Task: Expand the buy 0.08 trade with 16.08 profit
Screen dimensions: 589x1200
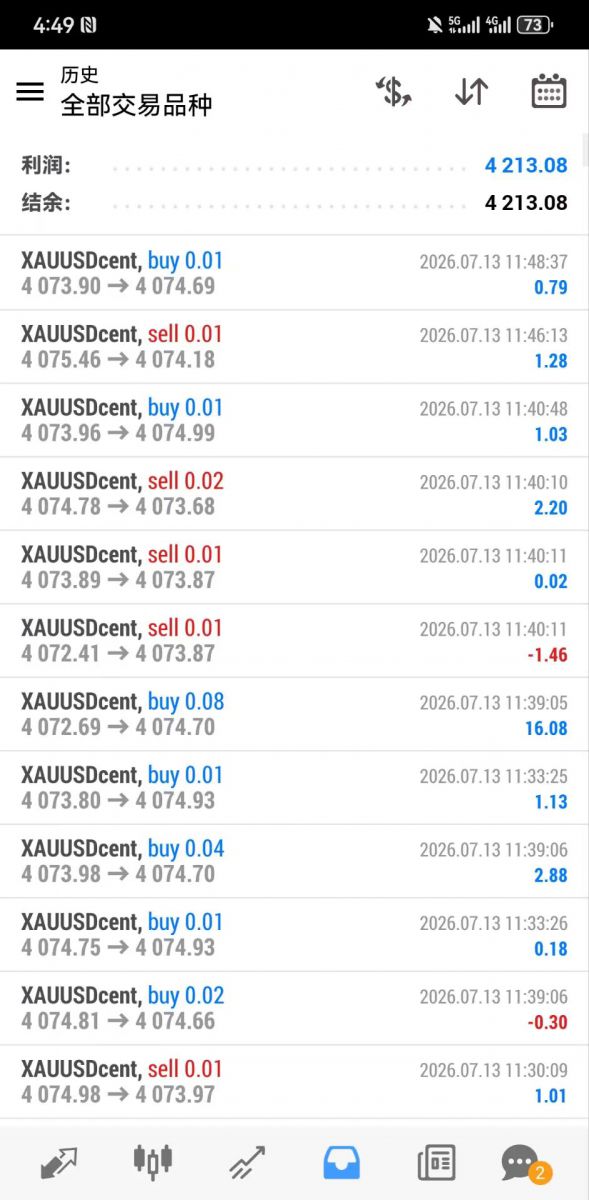Action: 294,714
